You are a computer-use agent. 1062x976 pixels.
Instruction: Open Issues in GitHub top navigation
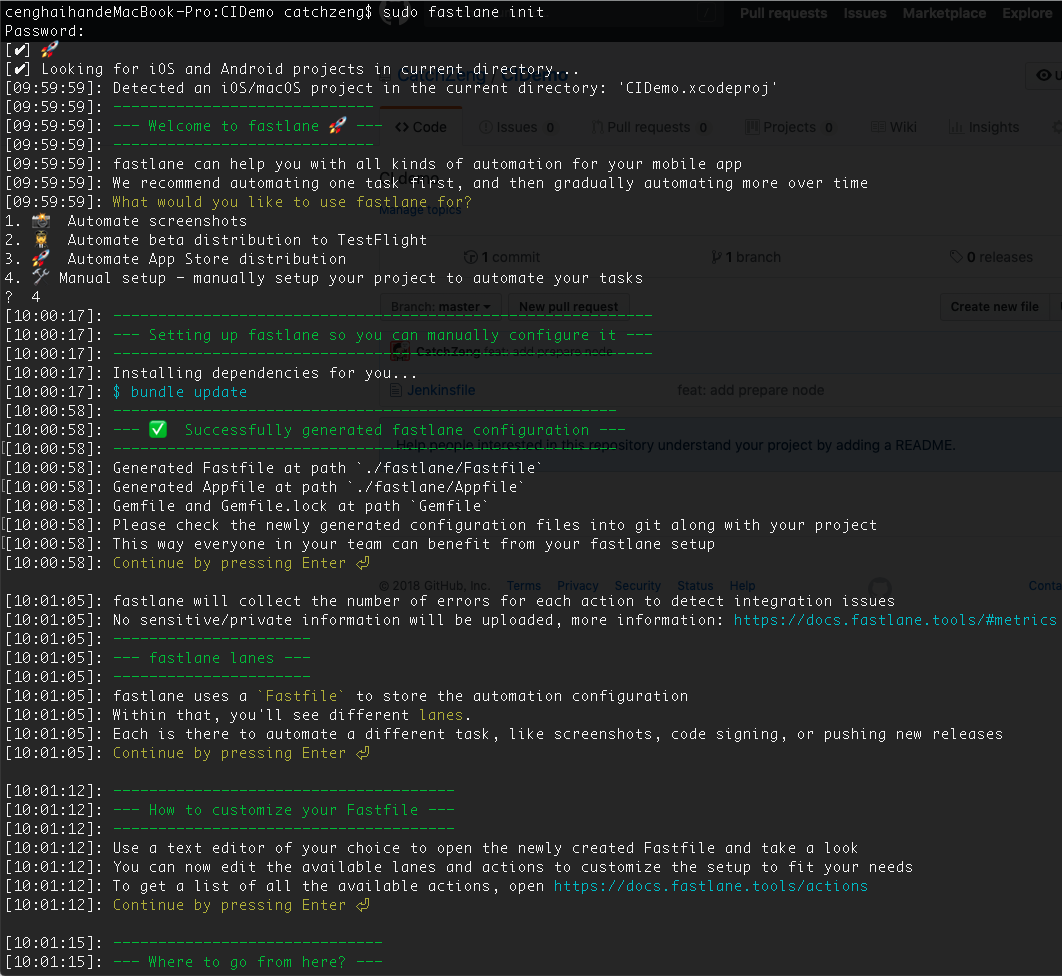coord(864,13)
